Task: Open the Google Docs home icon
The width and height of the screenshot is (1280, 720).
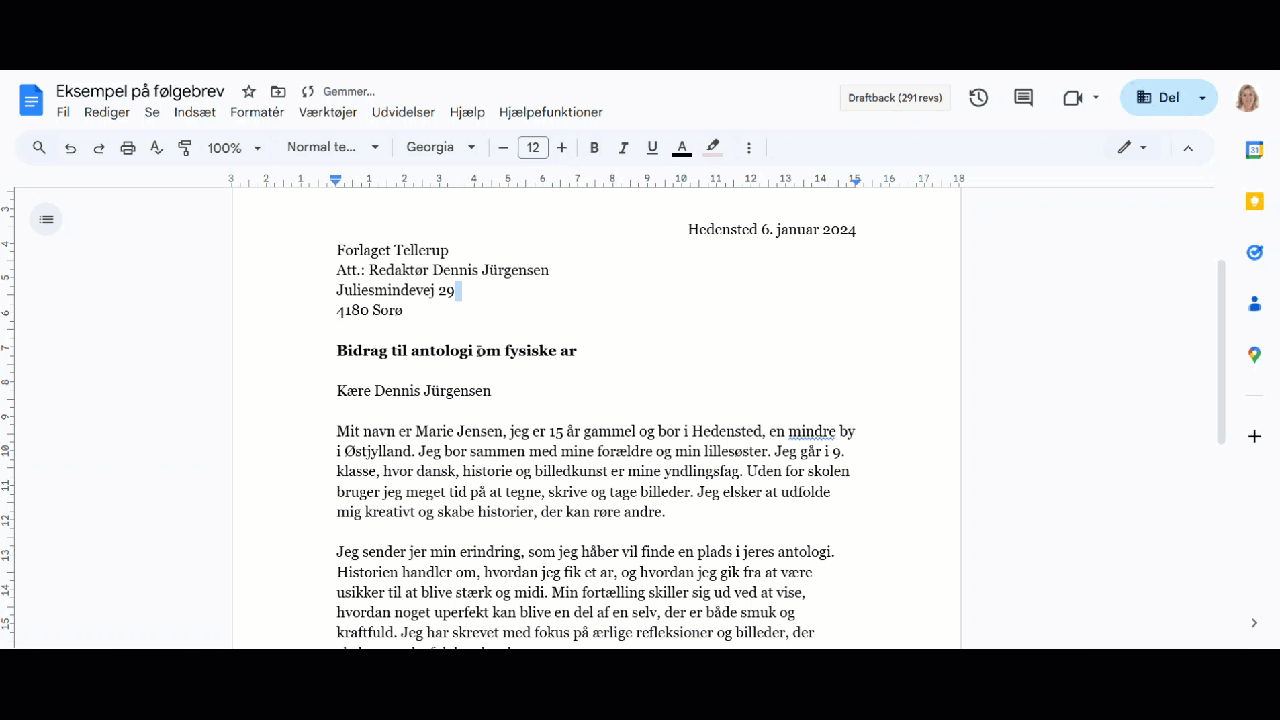Action: coord(31,100)
